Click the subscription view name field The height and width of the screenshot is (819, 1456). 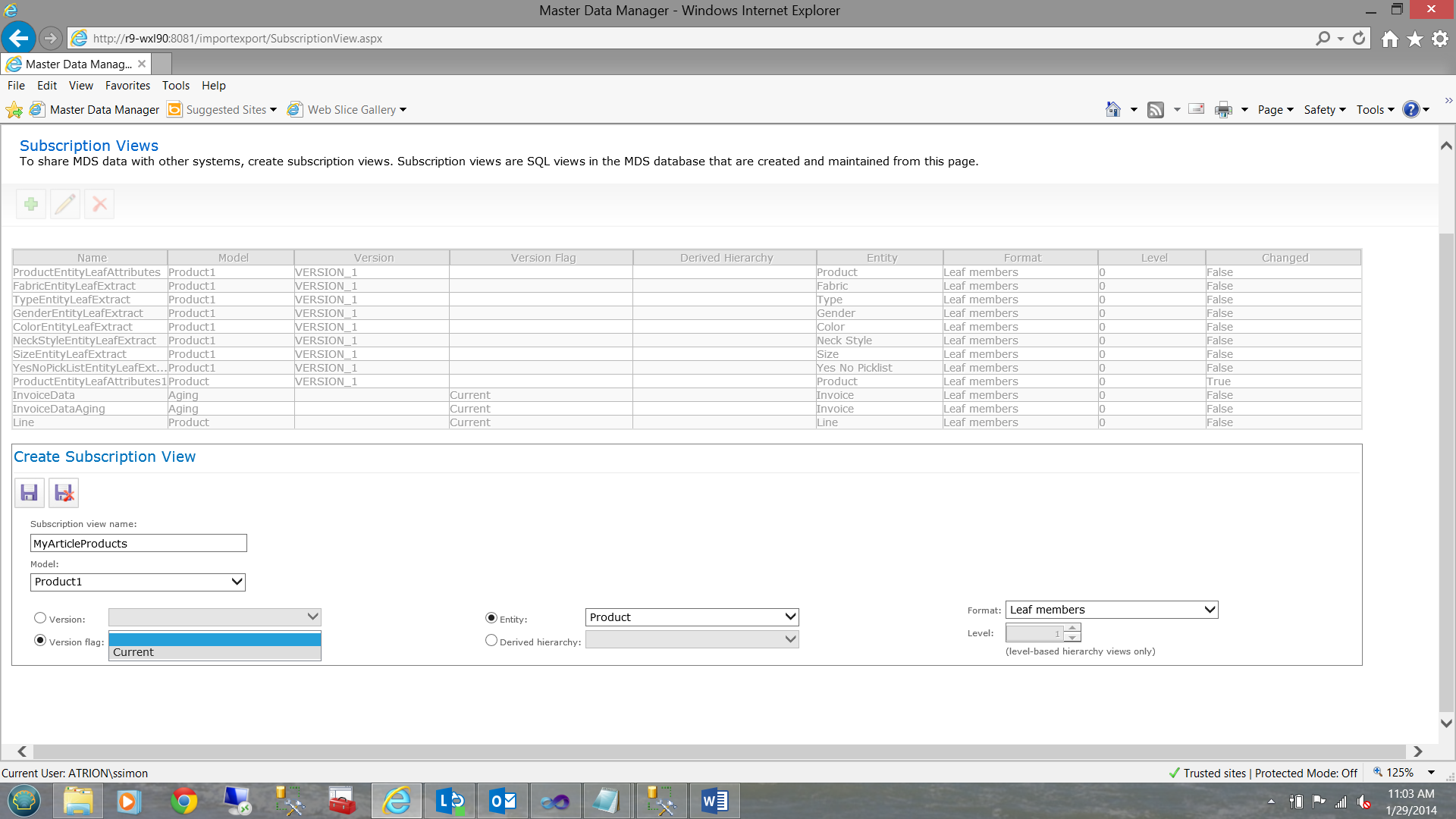[138, 543]
